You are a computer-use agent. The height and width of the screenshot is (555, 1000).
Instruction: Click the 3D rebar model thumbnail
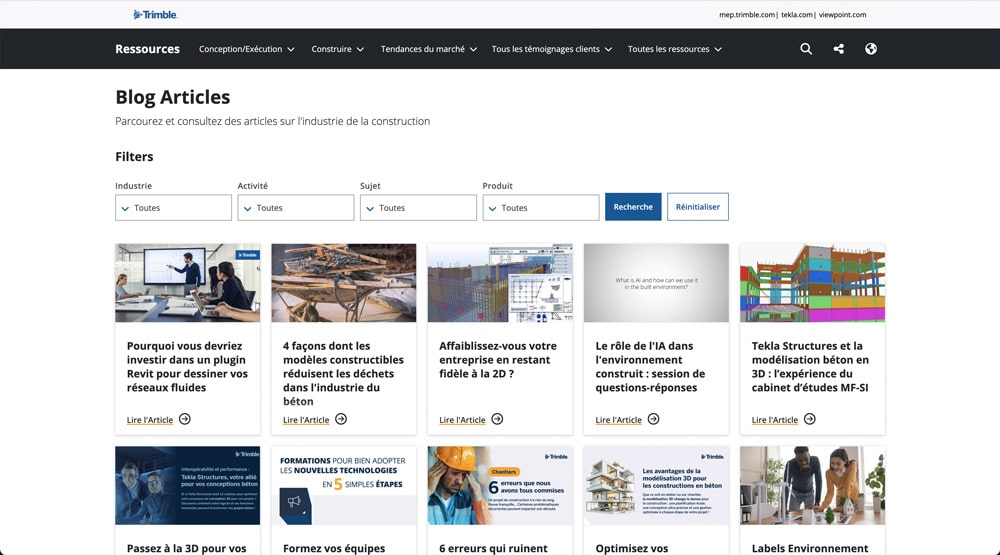click(500, 283)
